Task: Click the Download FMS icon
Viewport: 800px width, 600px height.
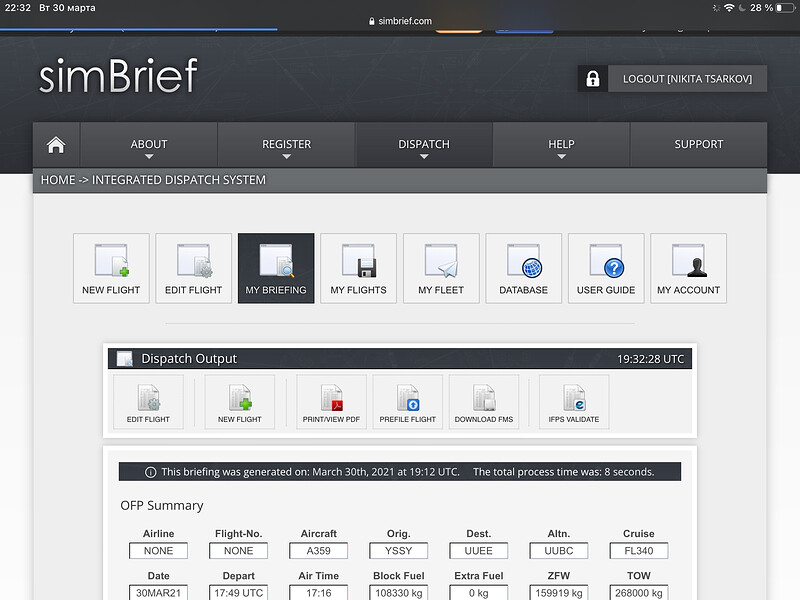Action: click(484, 402)
